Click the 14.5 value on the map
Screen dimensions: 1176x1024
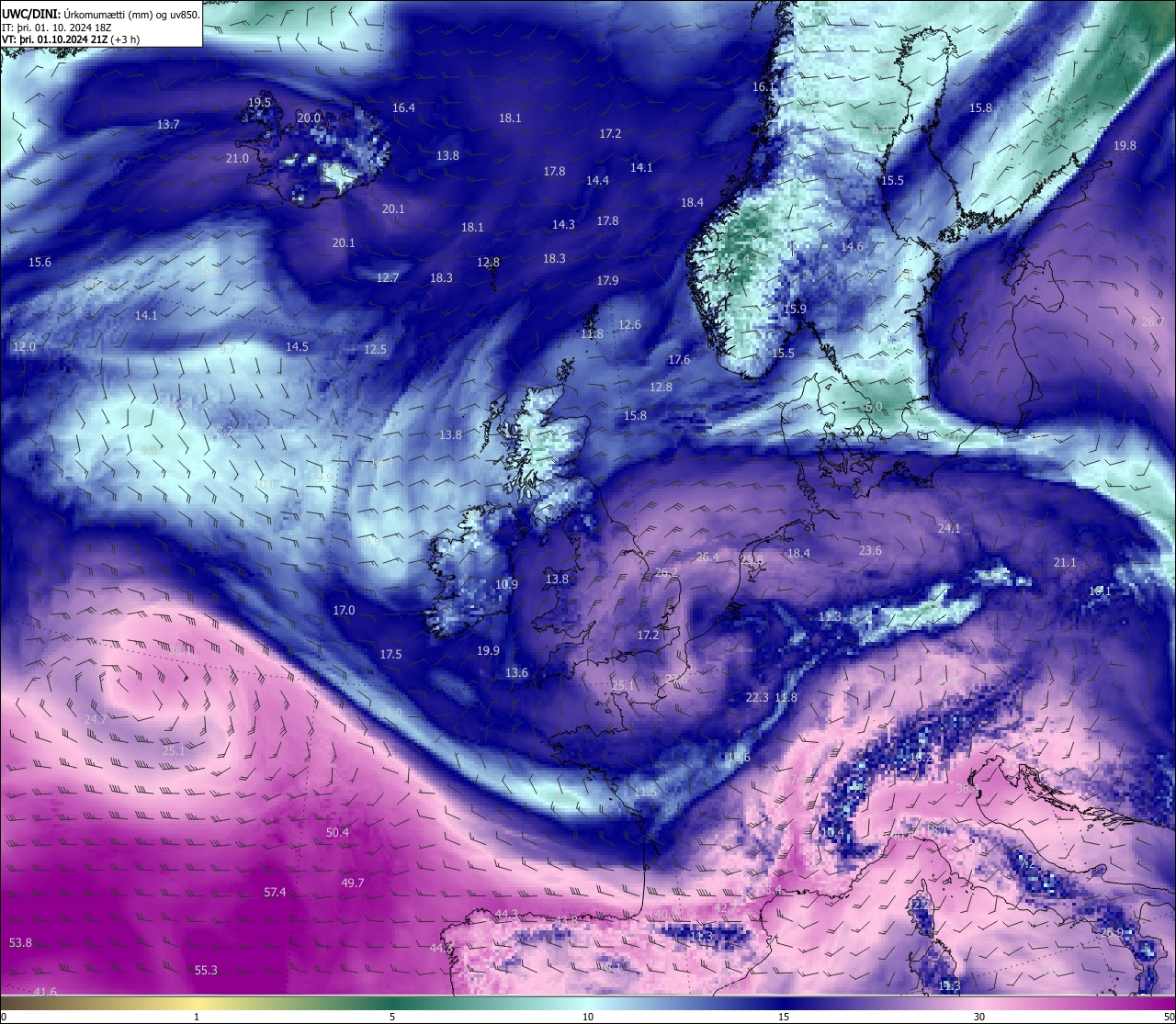pos(297,346)
